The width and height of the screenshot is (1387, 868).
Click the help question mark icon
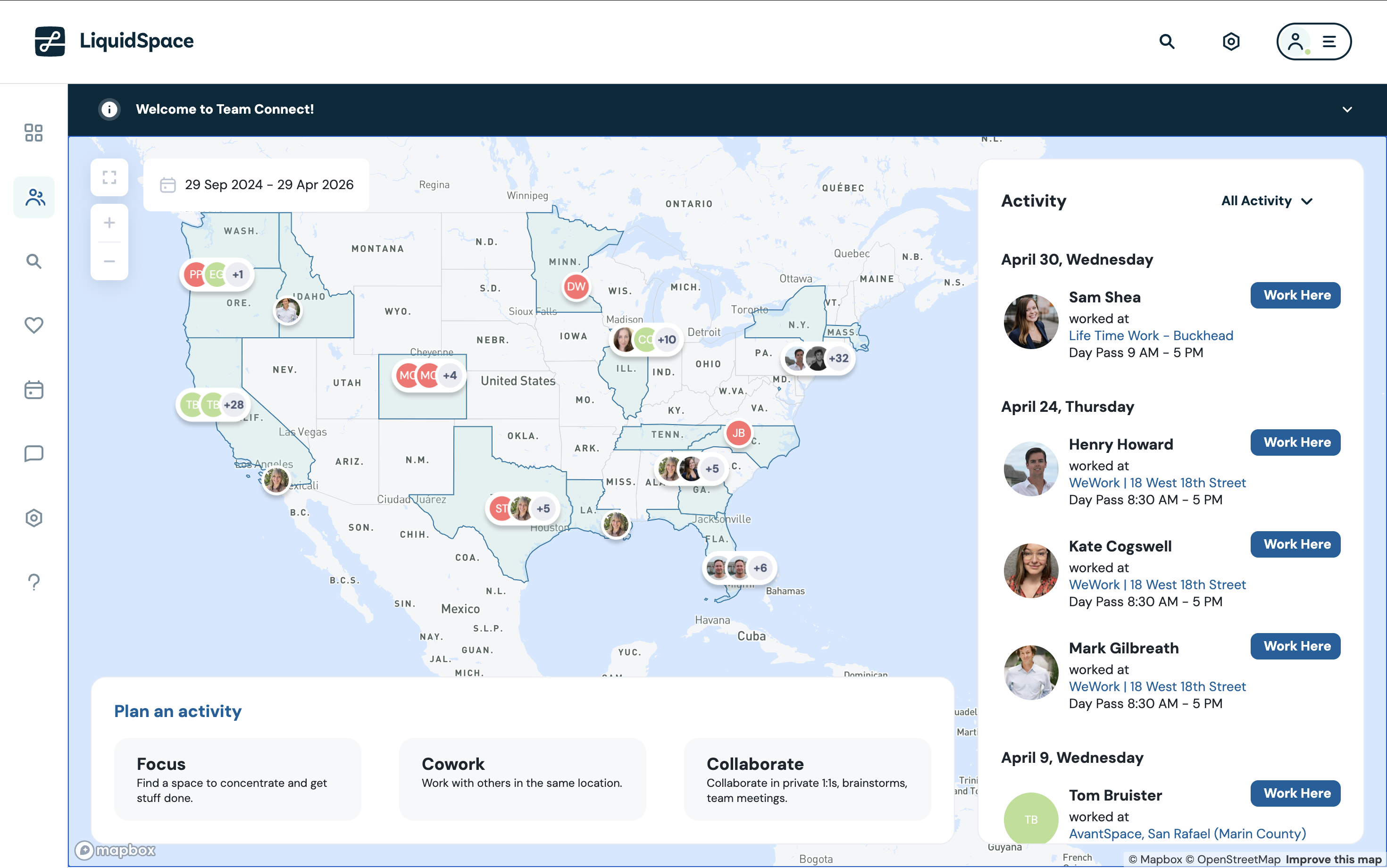34,582
